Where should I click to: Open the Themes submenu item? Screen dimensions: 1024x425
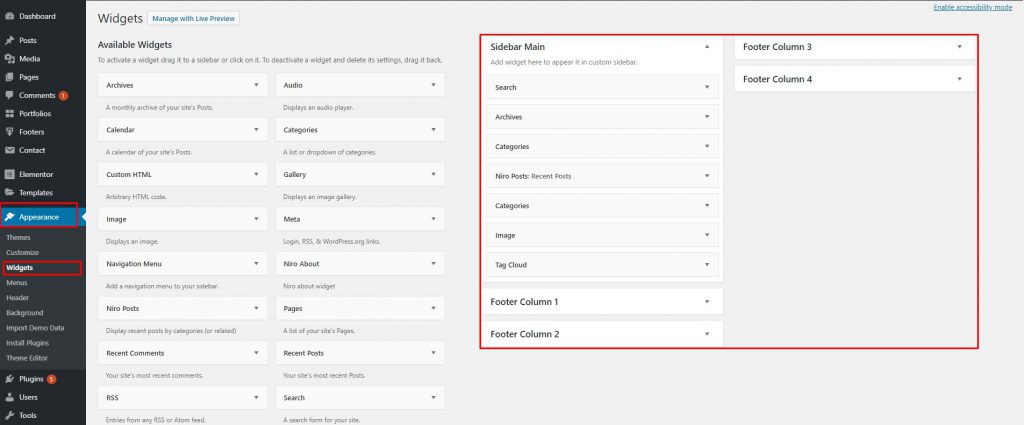[18, 238]
